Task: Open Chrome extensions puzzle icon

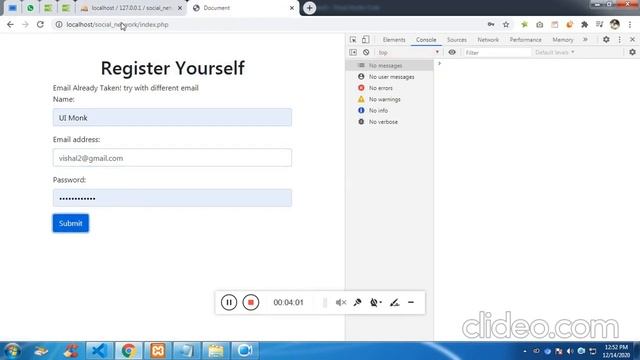Action: (584, 24)
